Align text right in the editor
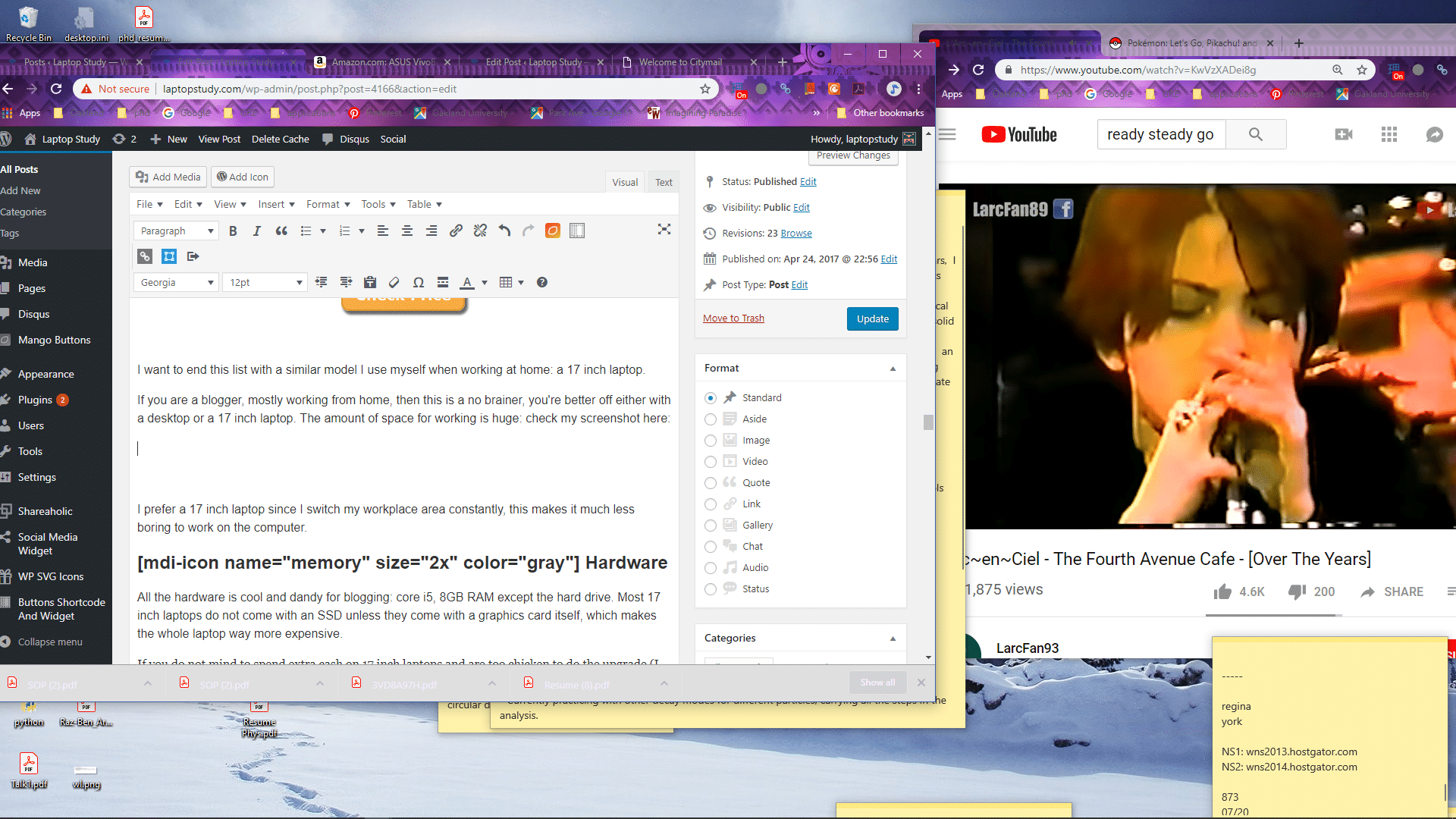Image resolution: width=1456 pixels, height=819 pixels. pyautogui.click(x=431, y=231)
